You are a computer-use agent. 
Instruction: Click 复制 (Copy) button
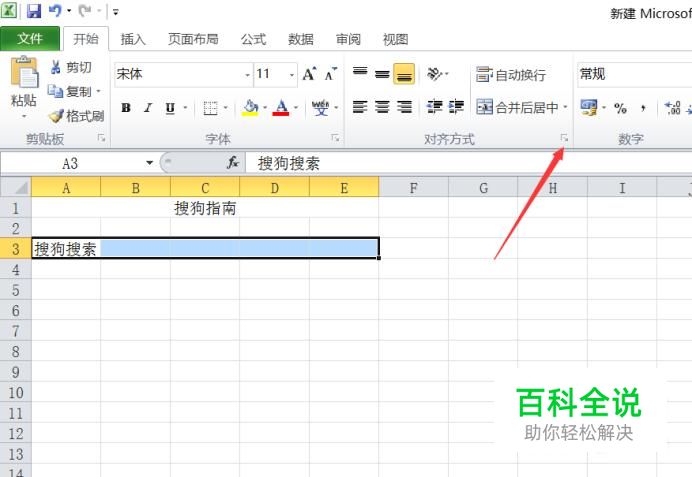click(70, 91)
